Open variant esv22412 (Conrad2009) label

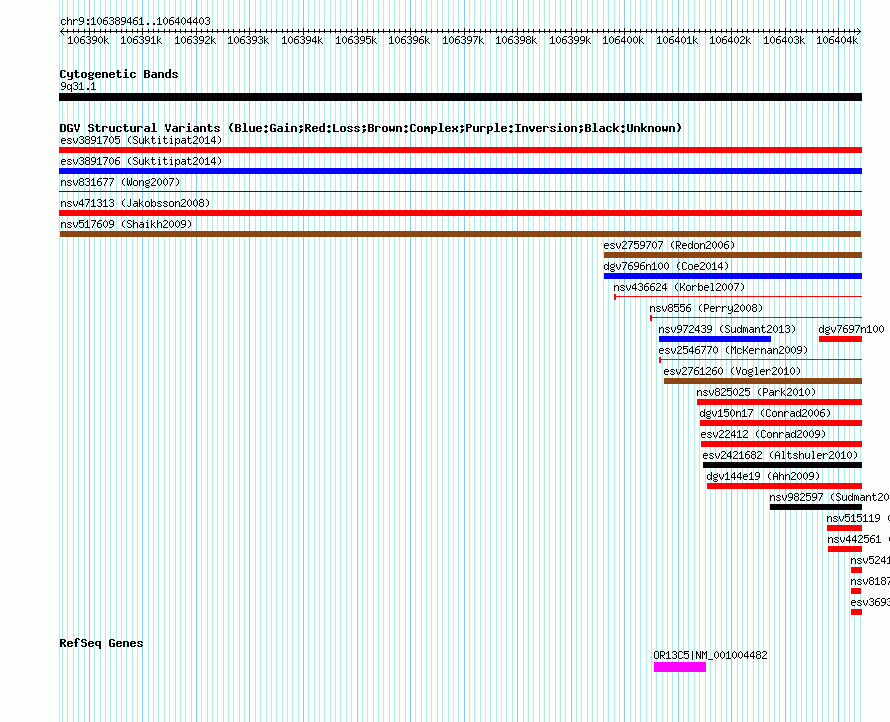[763, 434]
